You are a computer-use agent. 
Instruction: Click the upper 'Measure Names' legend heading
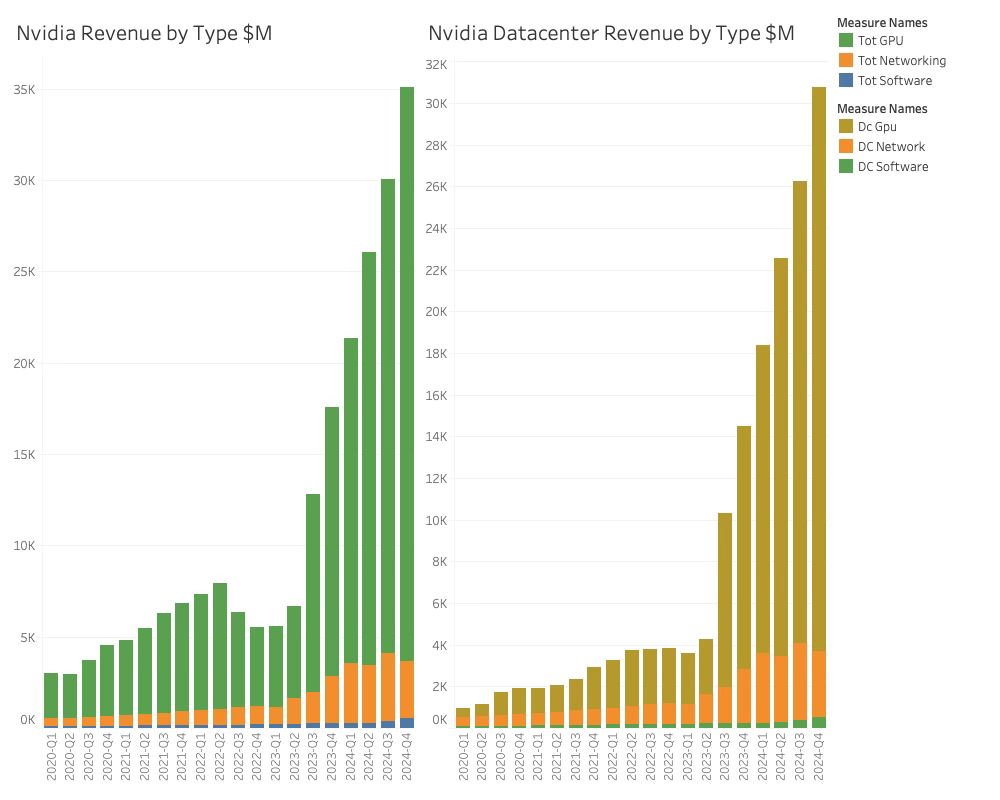click(882, 23)
